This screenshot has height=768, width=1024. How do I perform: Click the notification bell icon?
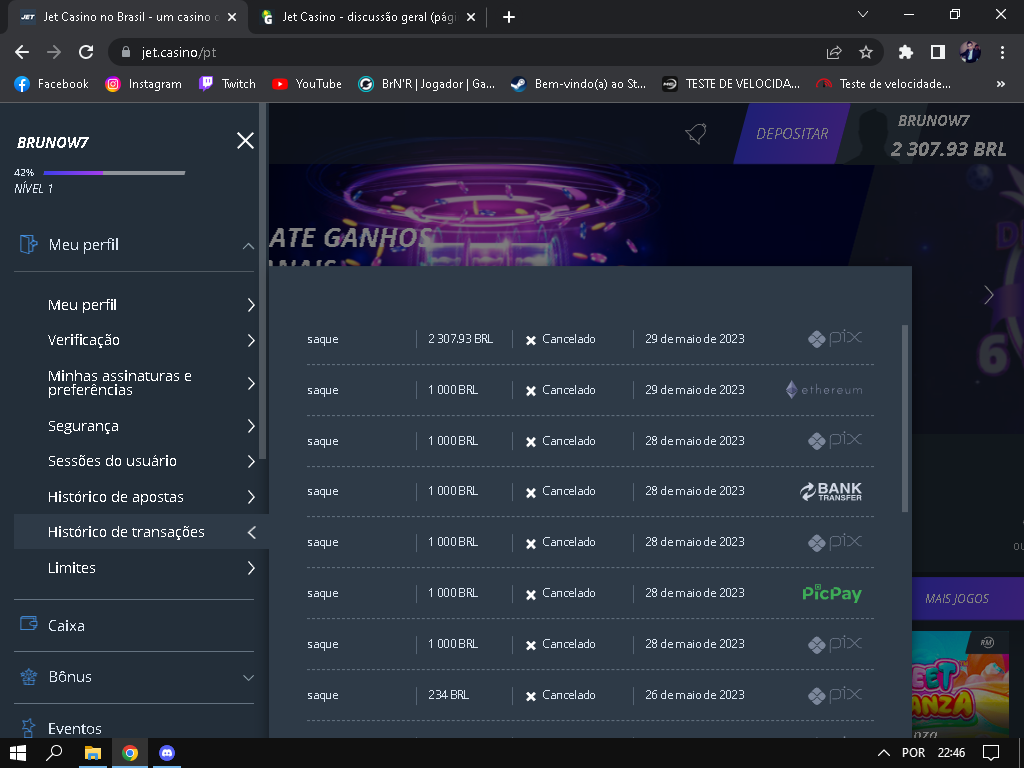point(695,134)
